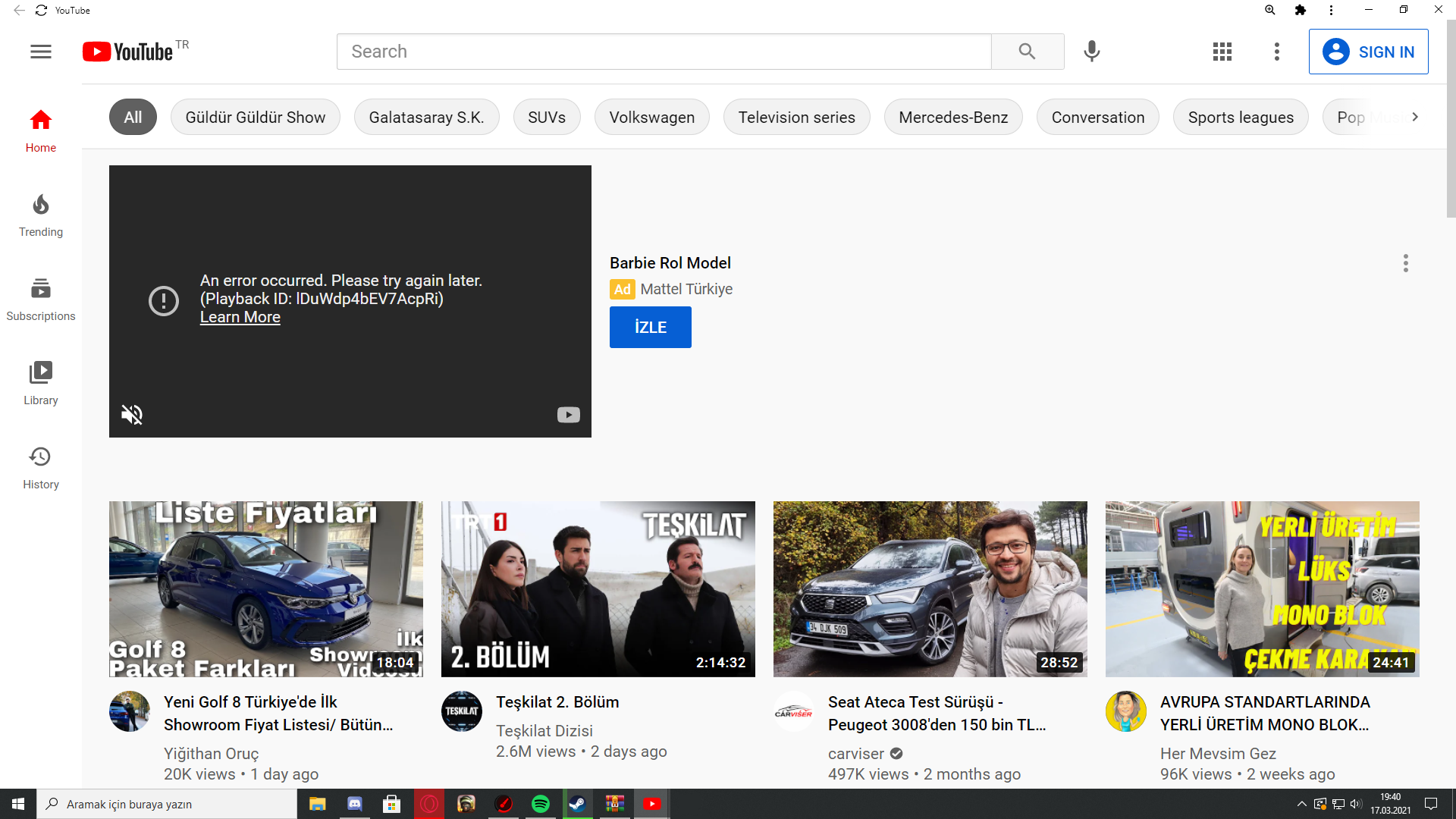The height and width of the screenshot is (819, 1456).
Task: Click the YouTube logo on the ad player
Action: (x=568, y=415)
